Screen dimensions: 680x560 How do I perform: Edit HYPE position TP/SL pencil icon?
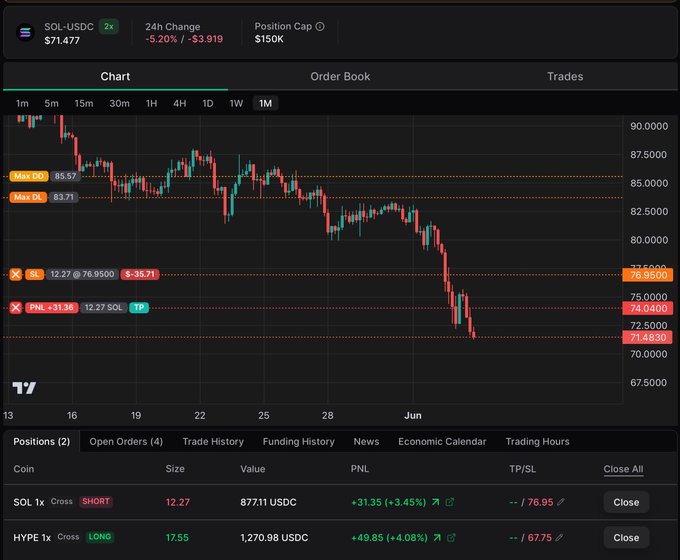[x=559, y=537]
